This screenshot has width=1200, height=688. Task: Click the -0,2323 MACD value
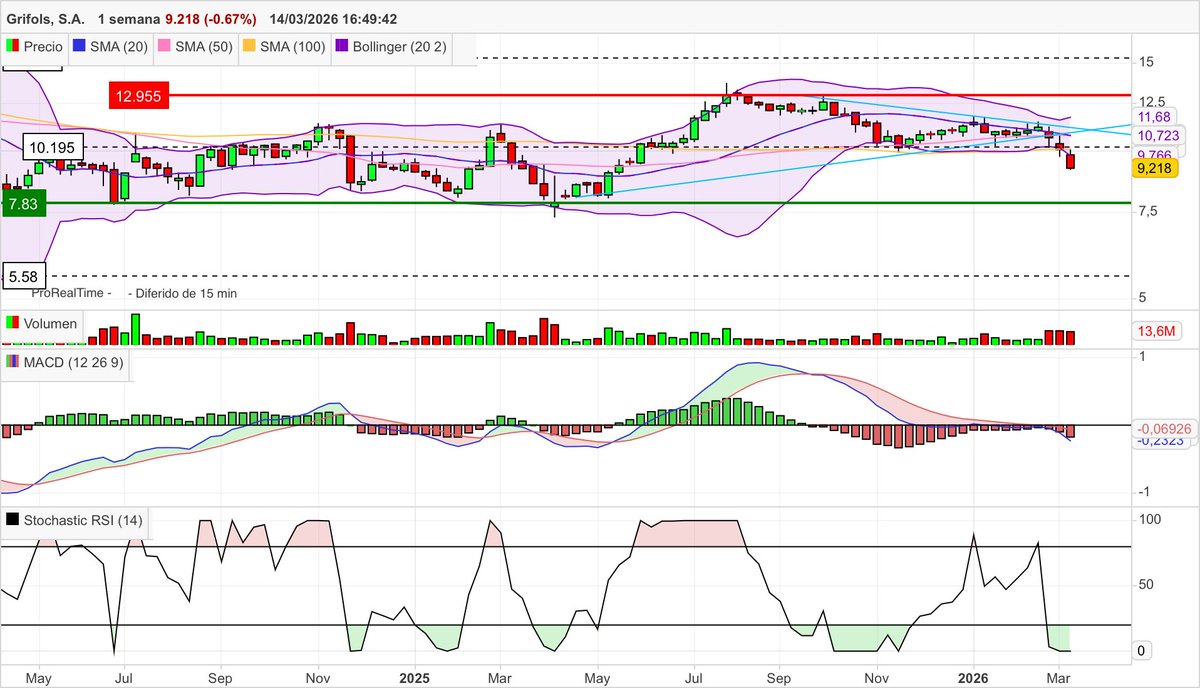point(1161,441)
